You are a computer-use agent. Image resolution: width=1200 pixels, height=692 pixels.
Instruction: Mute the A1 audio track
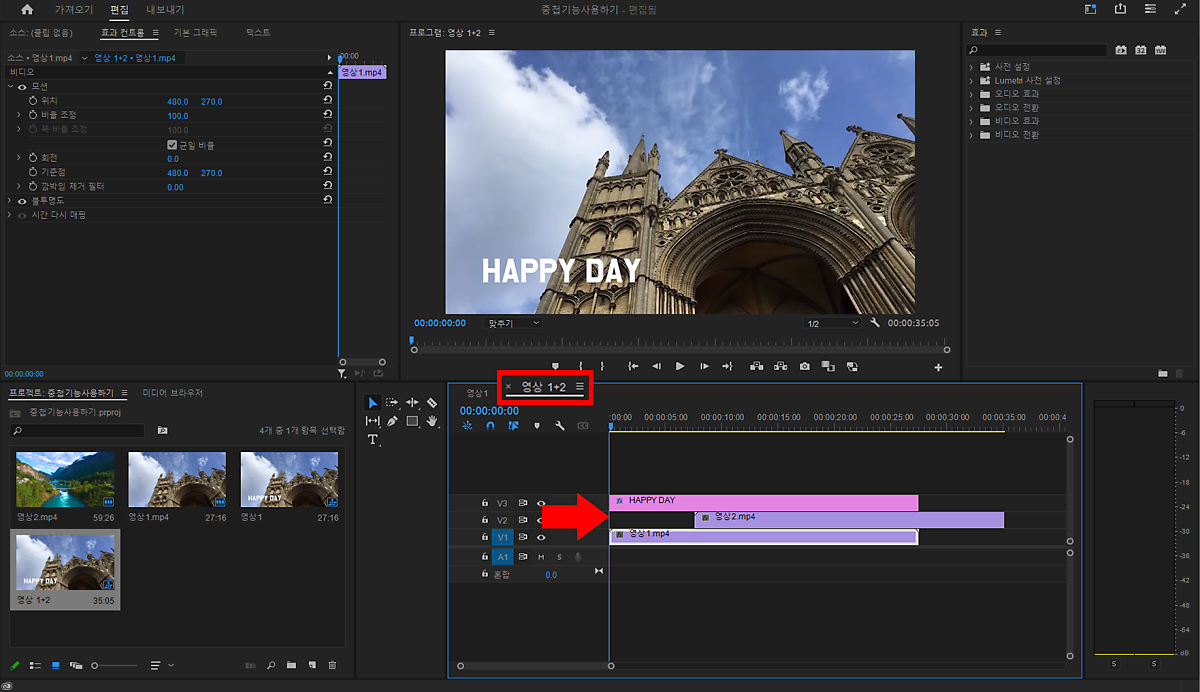point(541,557)
